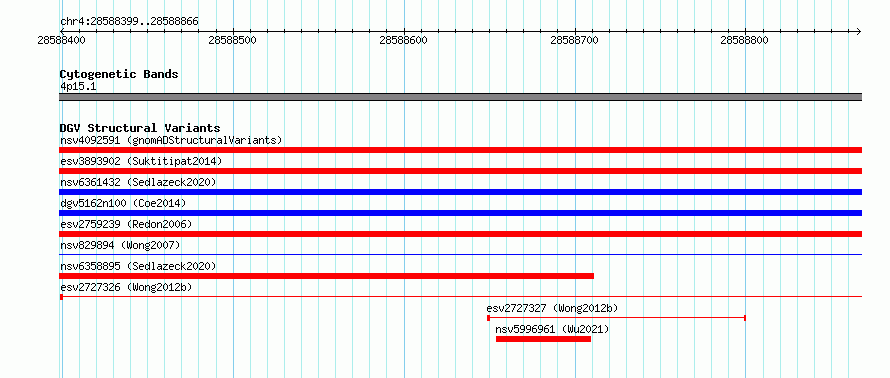Open variant nsv5996961 (Wu2021) label

click(552, 329)
